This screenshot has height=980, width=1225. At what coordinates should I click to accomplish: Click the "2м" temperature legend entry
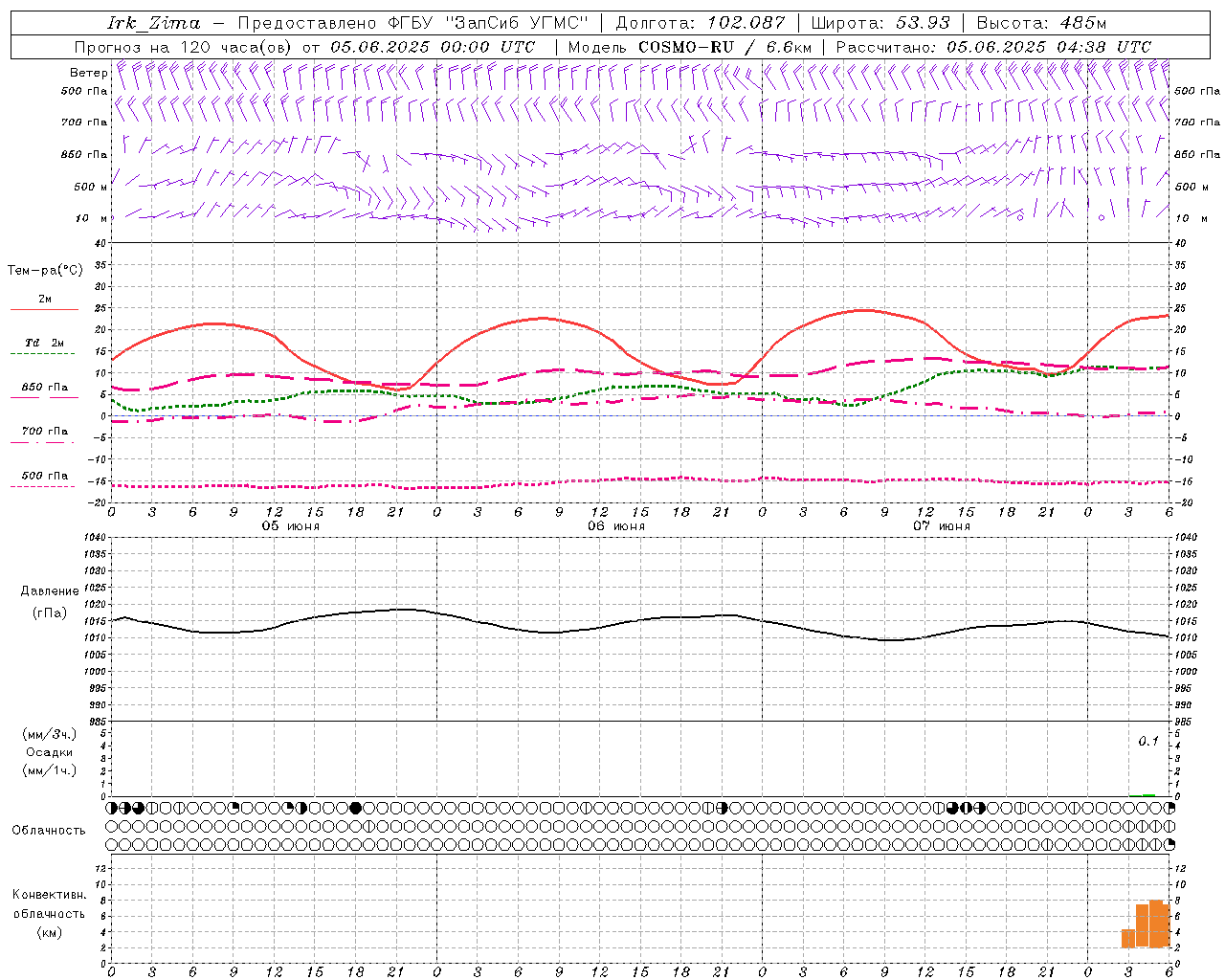click(x=45, y=299)
